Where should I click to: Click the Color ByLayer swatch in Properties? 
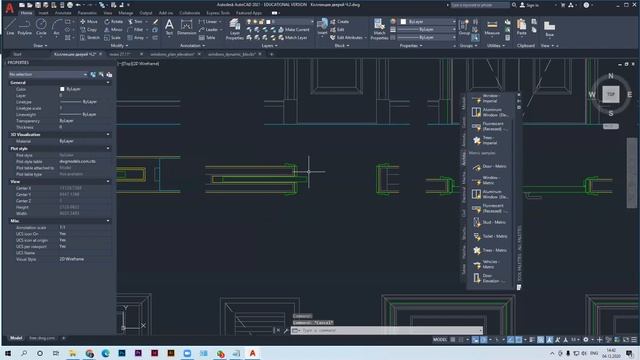[x=62, y=89]
